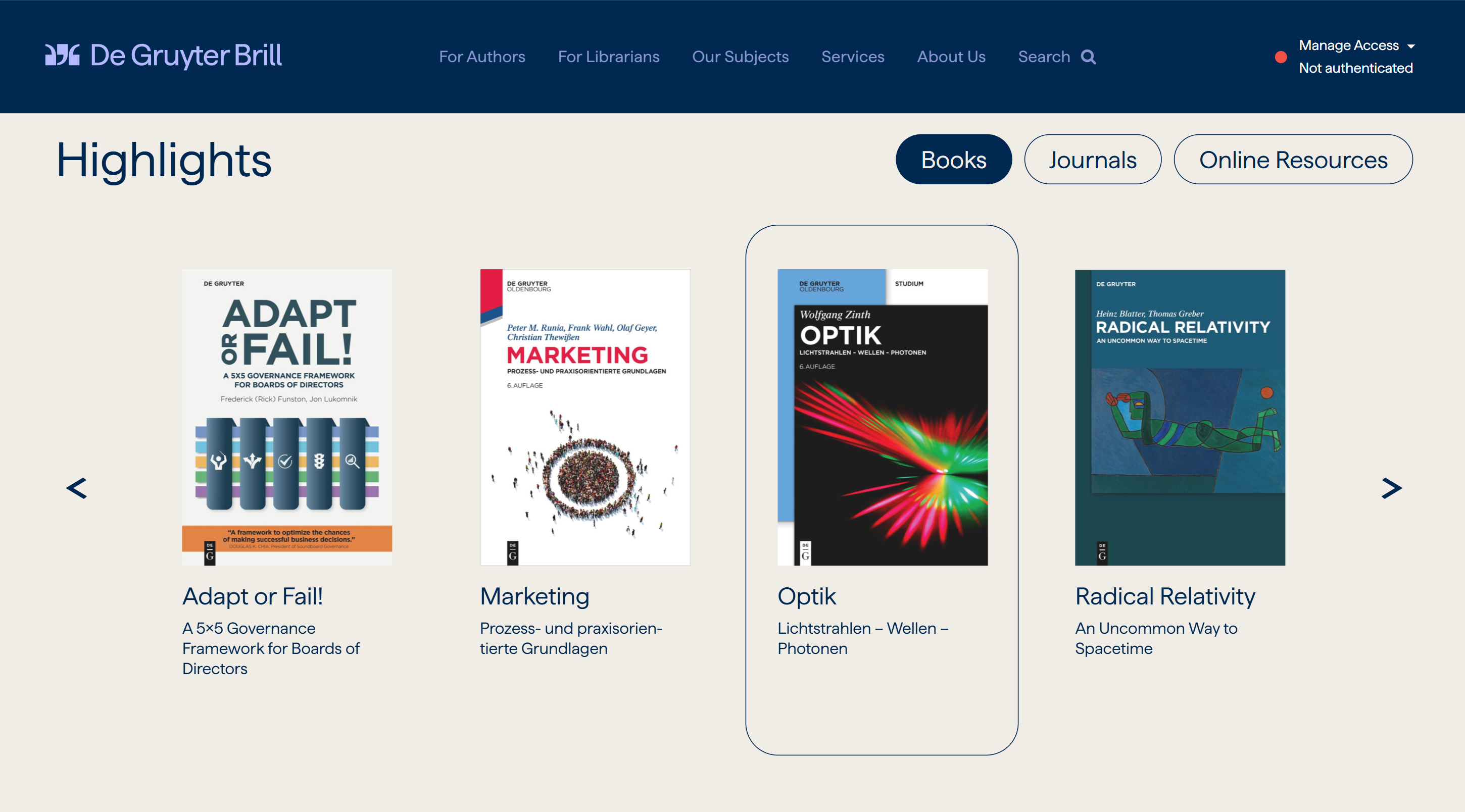
Task: Open the Our Subjects menu
Action: pyautogui.click(x=740, y=57)
